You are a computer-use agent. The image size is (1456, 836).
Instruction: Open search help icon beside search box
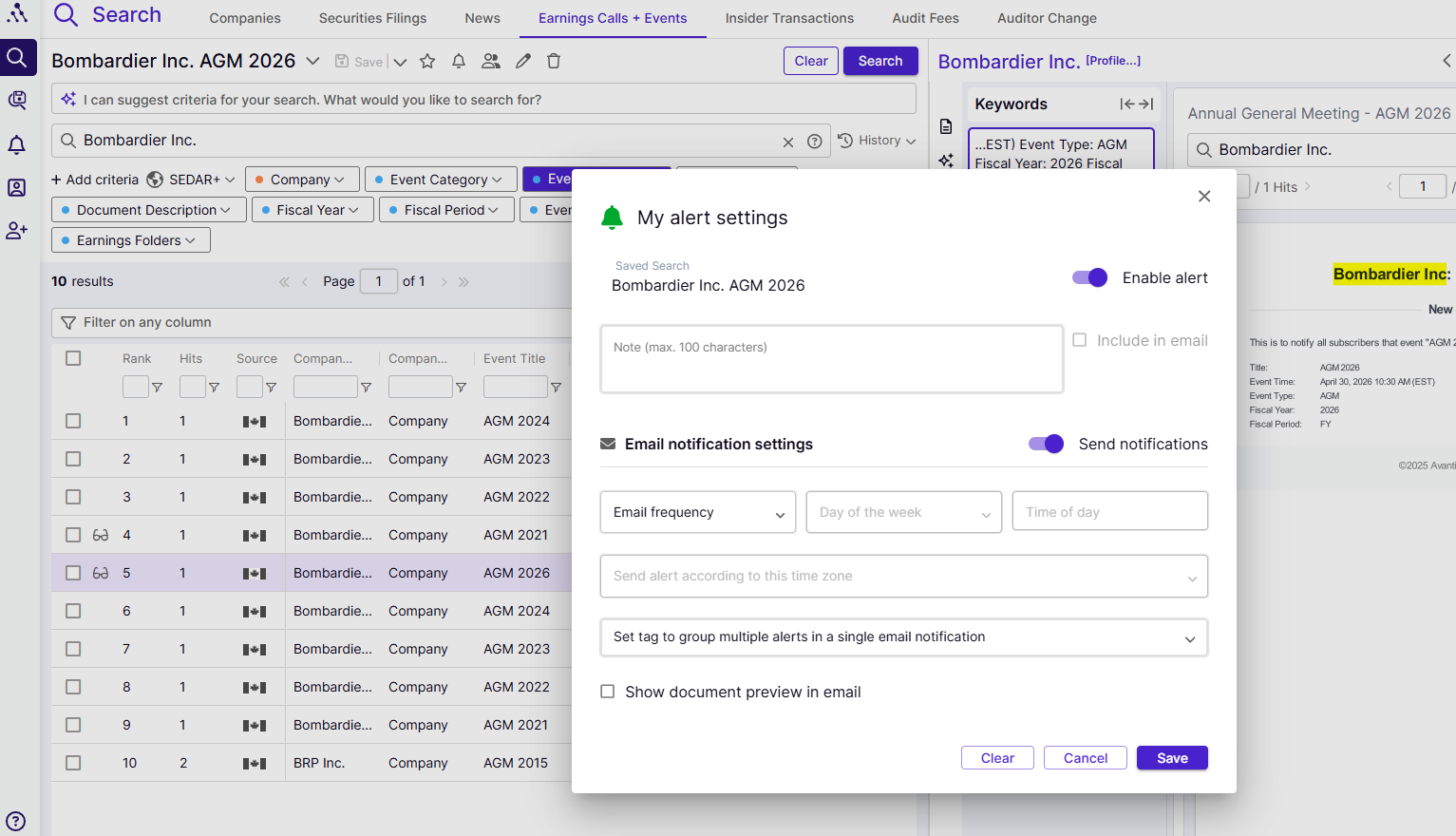[x=815, y=142]
